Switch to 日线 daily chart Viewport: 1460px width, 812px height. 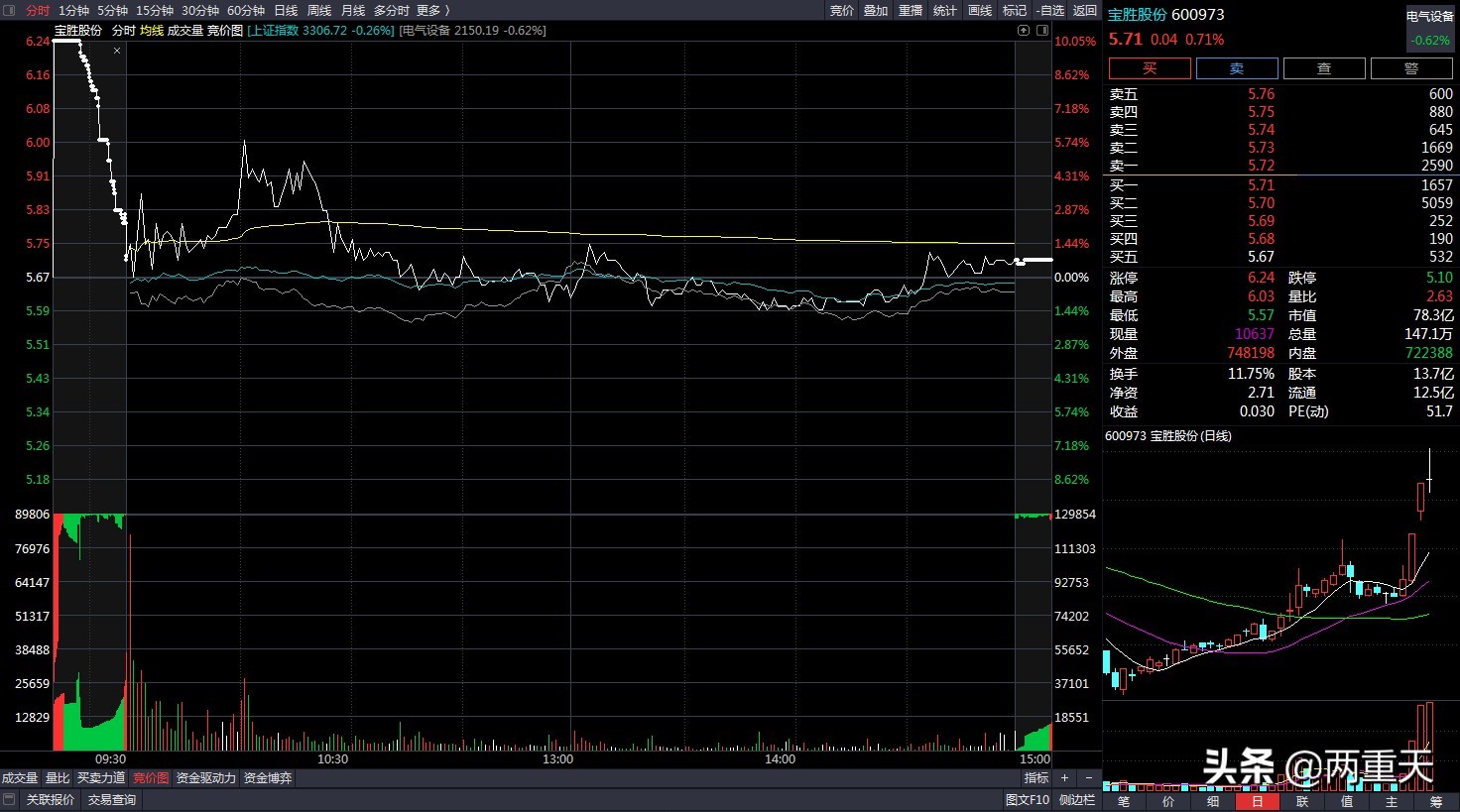click(286, 10)
